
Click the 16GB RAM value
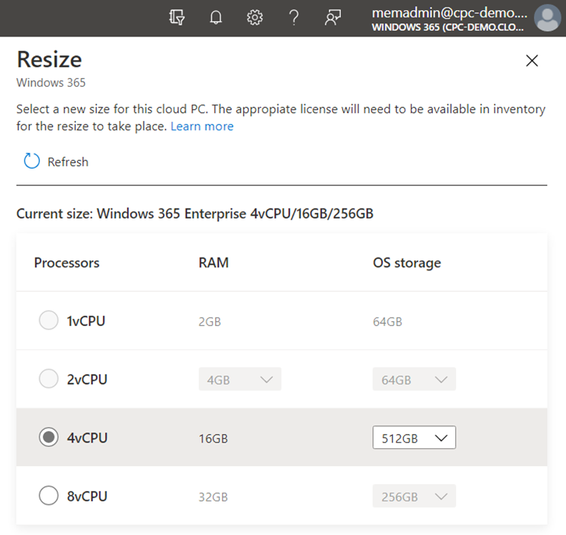point(213,438)
